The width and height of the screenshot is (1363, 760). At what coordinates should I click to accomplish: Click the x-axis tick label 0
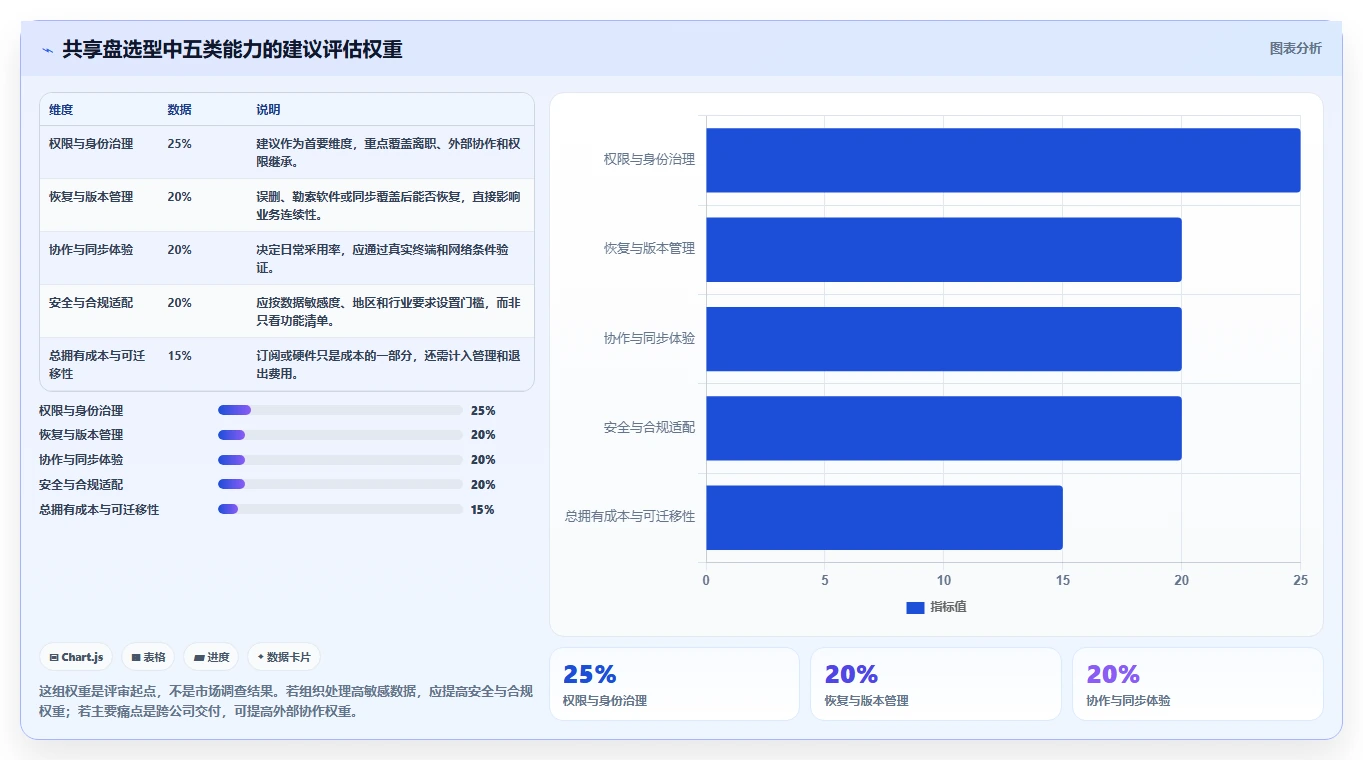point(706,580)
